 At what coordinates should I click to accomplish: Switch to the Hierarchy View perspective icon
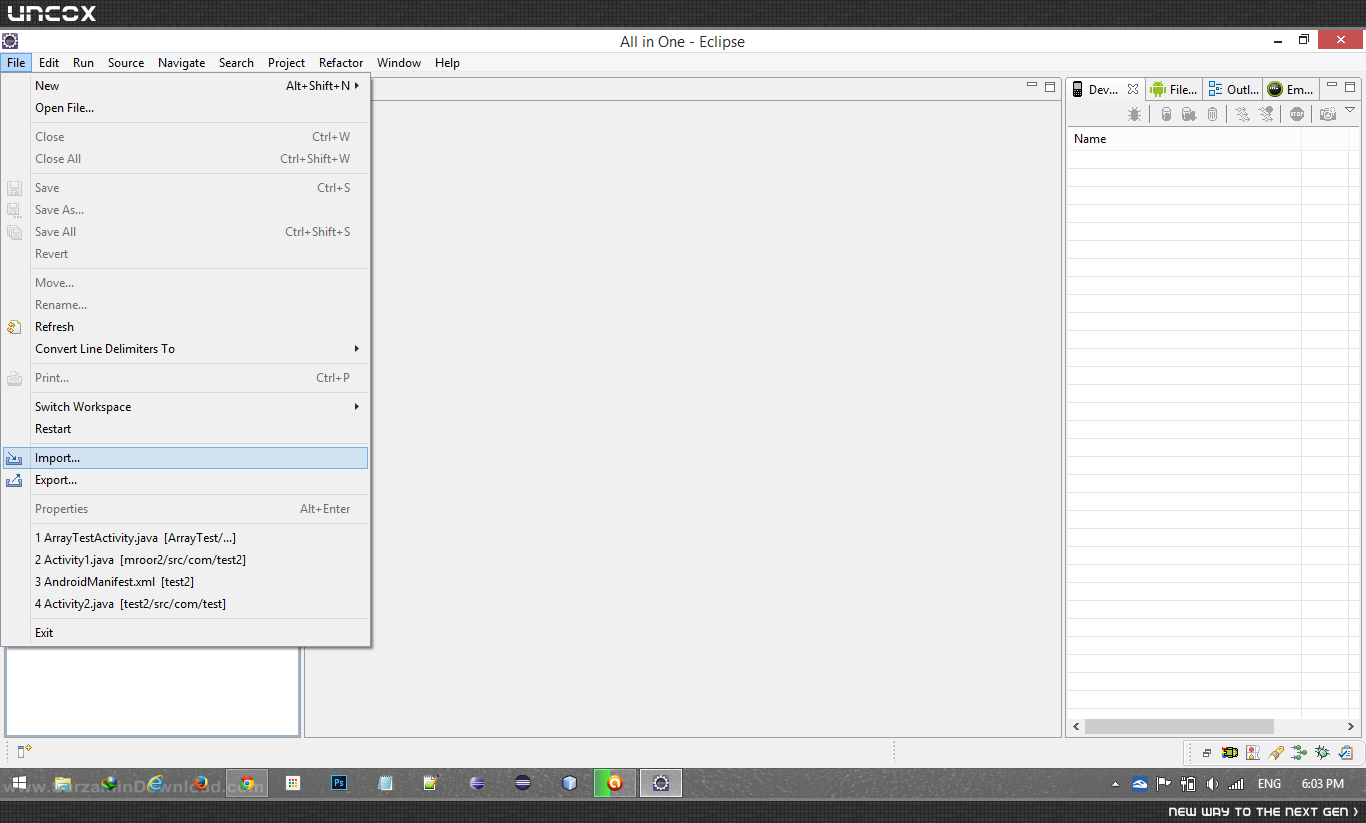pyautogui.click(x=1299, y=753)
